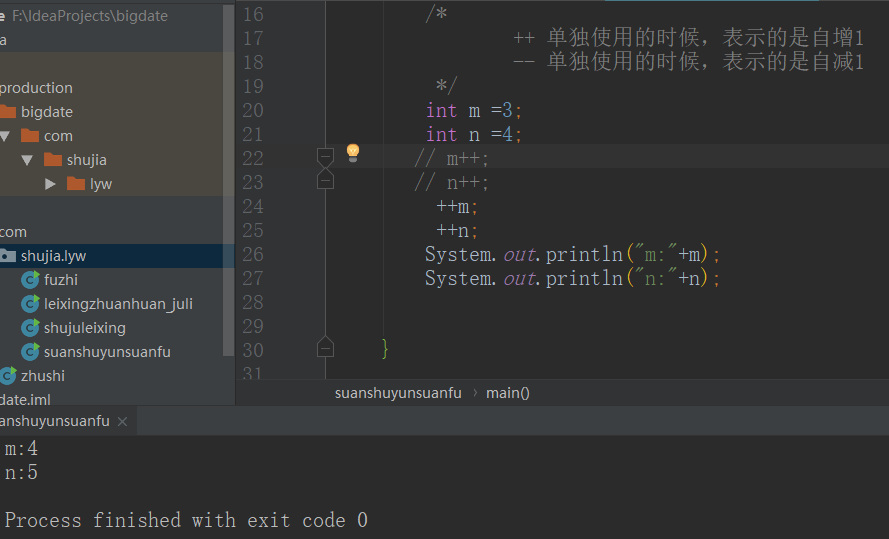Screen dimensions: 889x539
Task: Click println("n:"+n) statement
Action: (573, 278)
